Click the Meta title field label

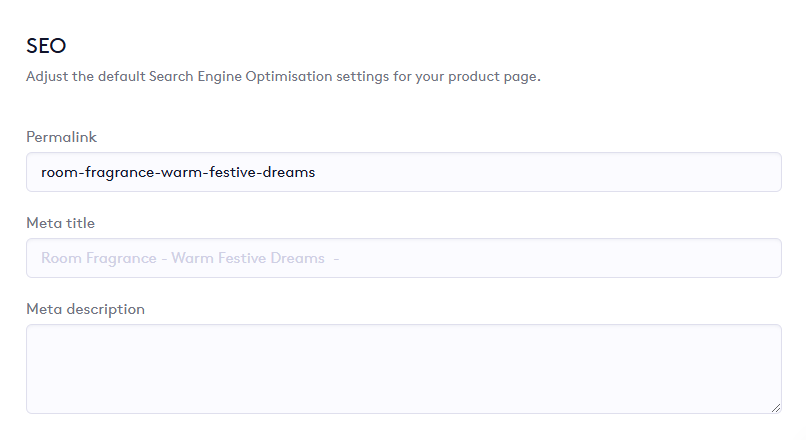(x=60, y=223)
